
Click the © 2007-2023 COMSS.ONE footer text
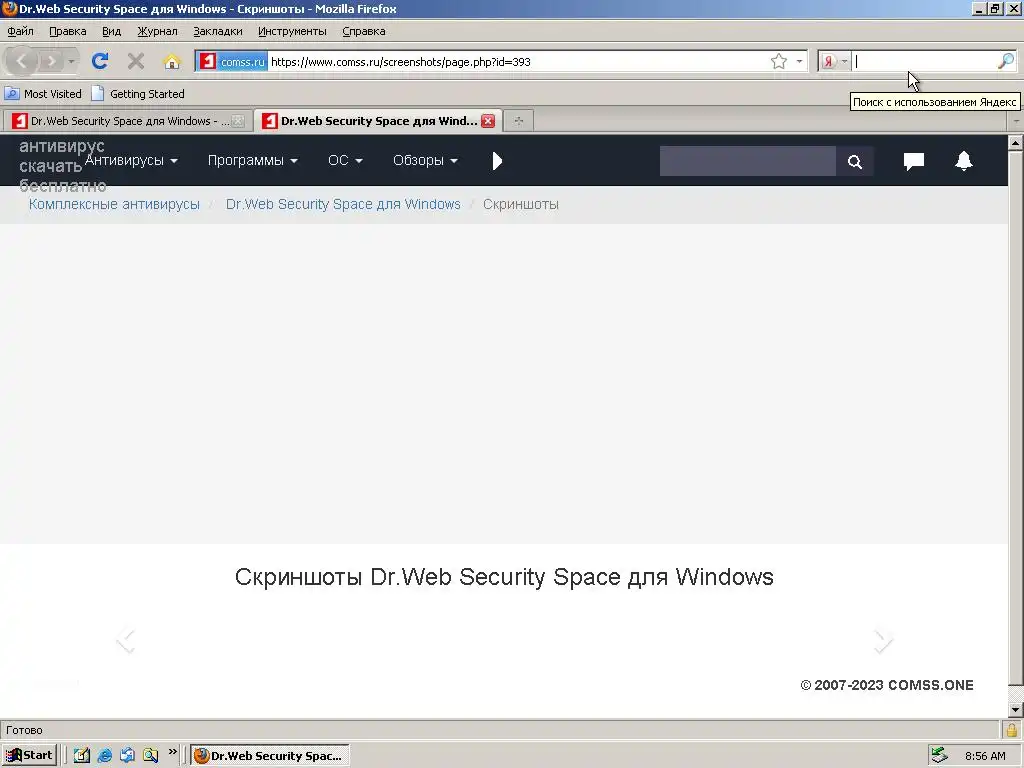point(887,685)
